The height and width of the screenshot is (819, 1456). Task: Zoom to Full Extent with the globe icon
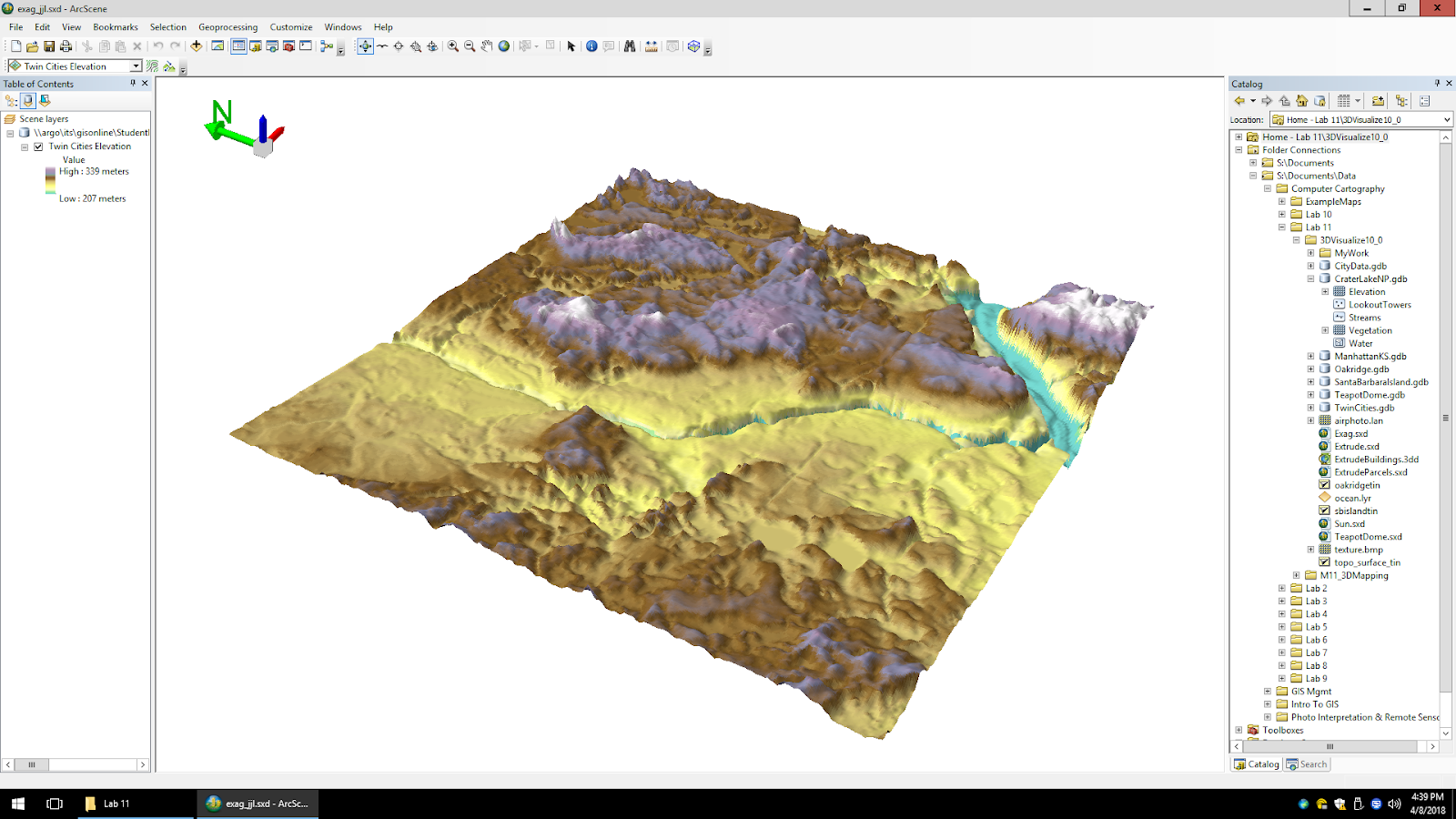click(x=504, y=46)
